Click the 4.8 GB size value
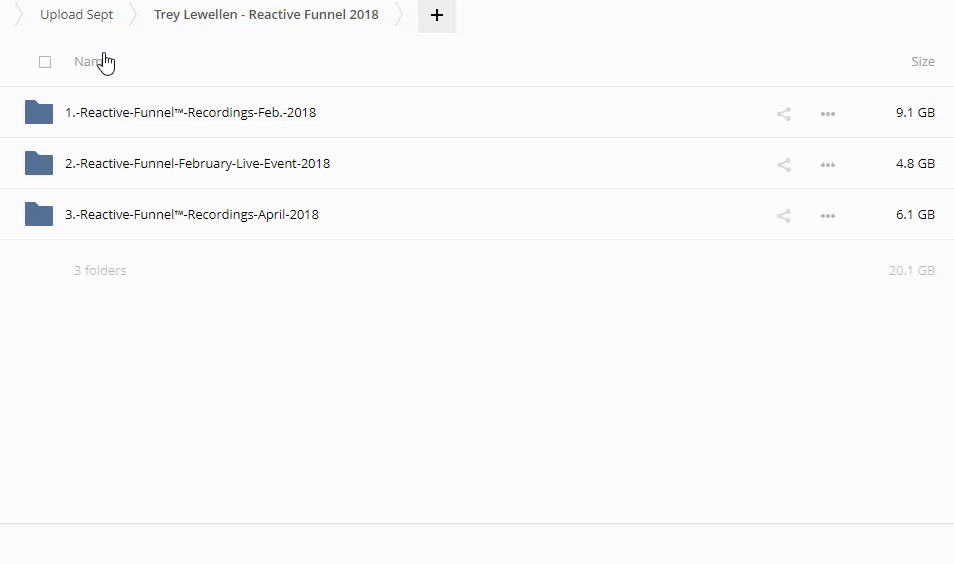Image resolution: width=954 pixels, height=564 pixels. pyautogui.click(x=915, y=164)
